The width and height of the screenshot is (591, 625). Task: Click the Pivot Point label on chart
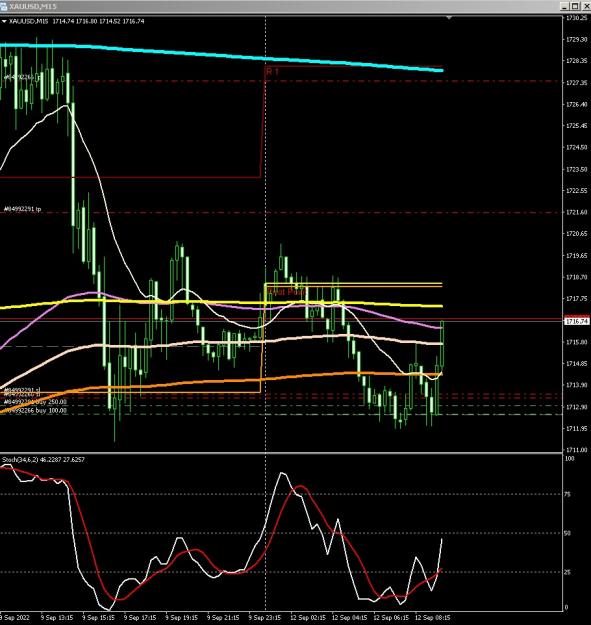(287, 292)
